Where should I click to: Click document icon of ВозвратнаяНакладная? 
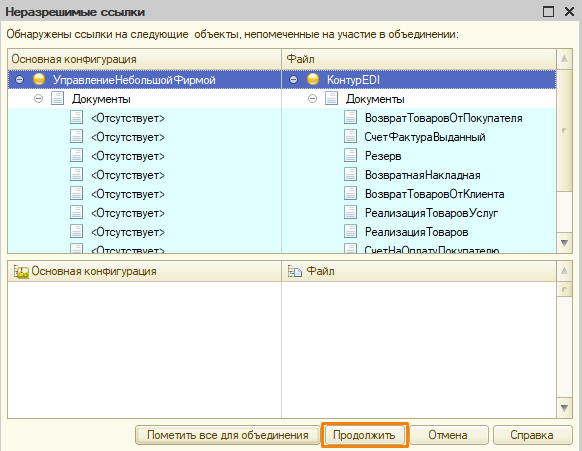pyautogui.click(x=350, y=174)
